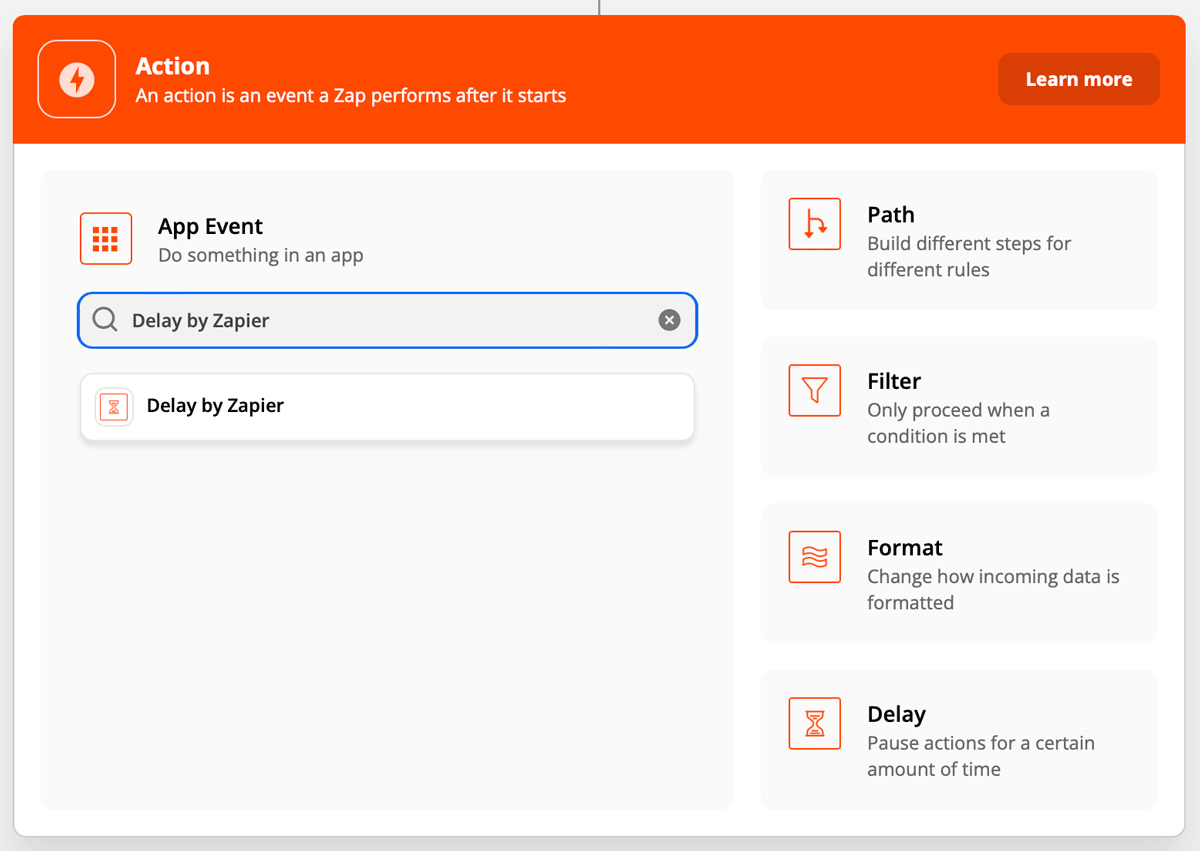Focus the Delay by Zapier search field
Viewport: 1200px width, 851px height.
pos(387,320)
